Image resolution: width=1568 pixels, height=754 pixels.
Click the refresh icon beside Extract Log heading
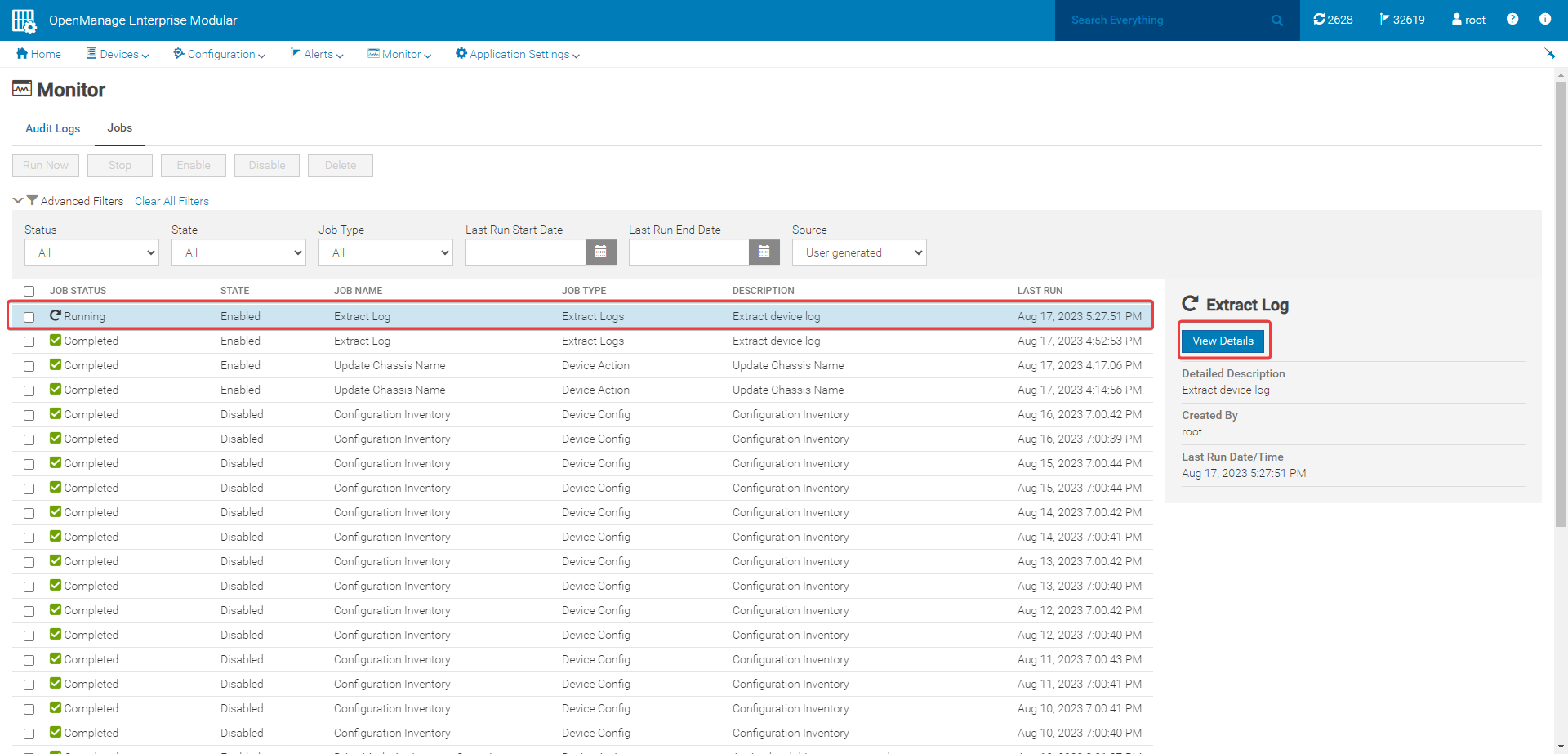point(1190,303)
